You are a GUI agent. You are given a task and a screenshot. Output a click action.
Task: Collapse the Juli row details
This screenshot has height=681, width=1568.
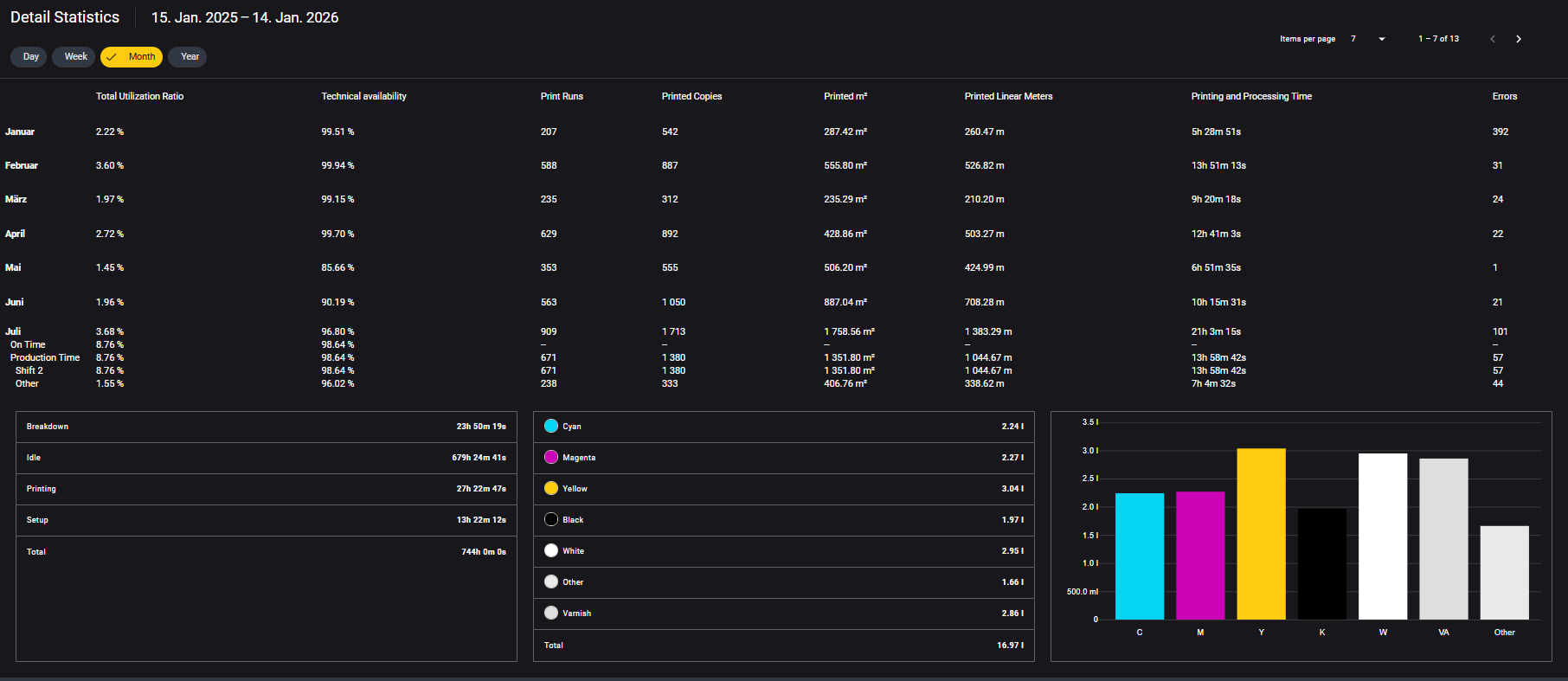click(x=13, y=331)
